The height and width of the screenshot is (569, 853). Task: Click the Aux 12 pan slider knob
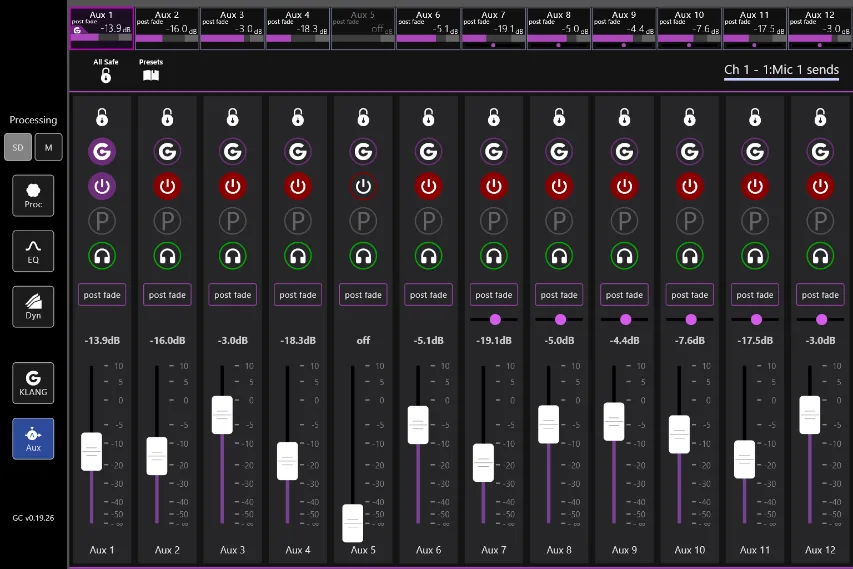click(x=821, y=320)
